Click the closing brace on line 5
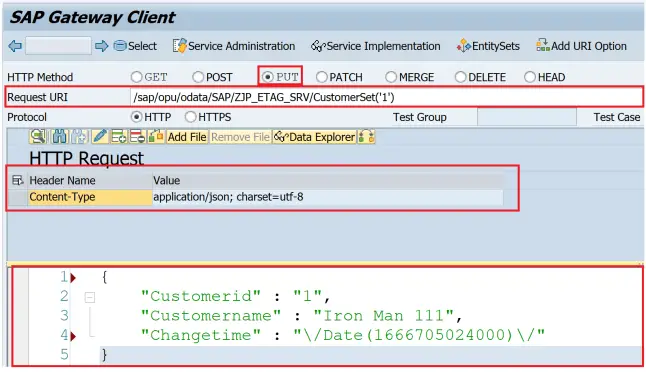Viewport: 646px width, 372px height. 104,354
